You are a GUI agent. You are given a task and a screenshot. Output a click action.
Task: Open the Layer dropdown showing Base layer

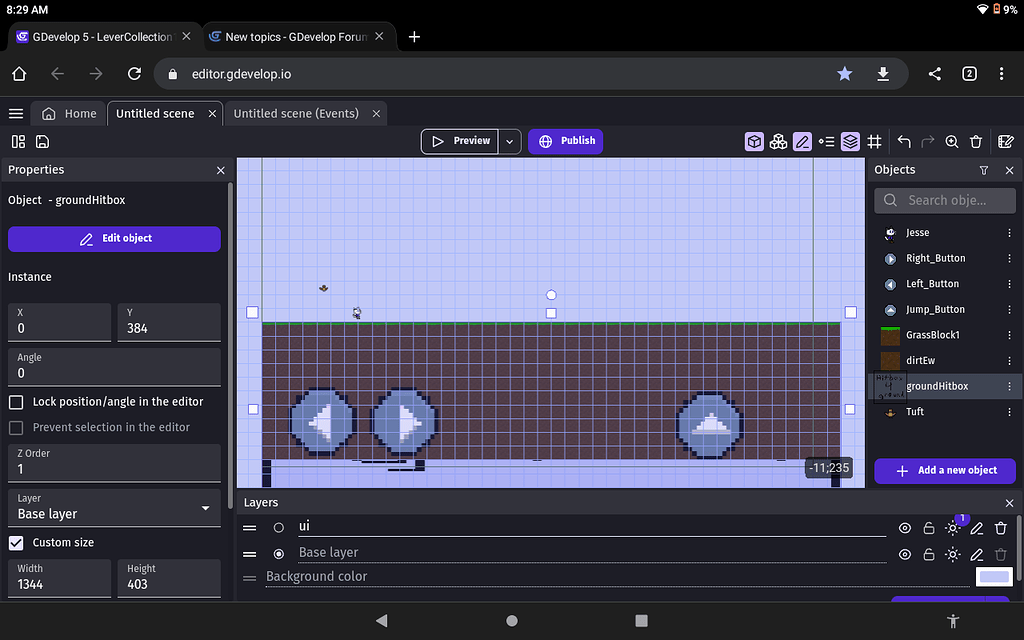click(114, 507)
